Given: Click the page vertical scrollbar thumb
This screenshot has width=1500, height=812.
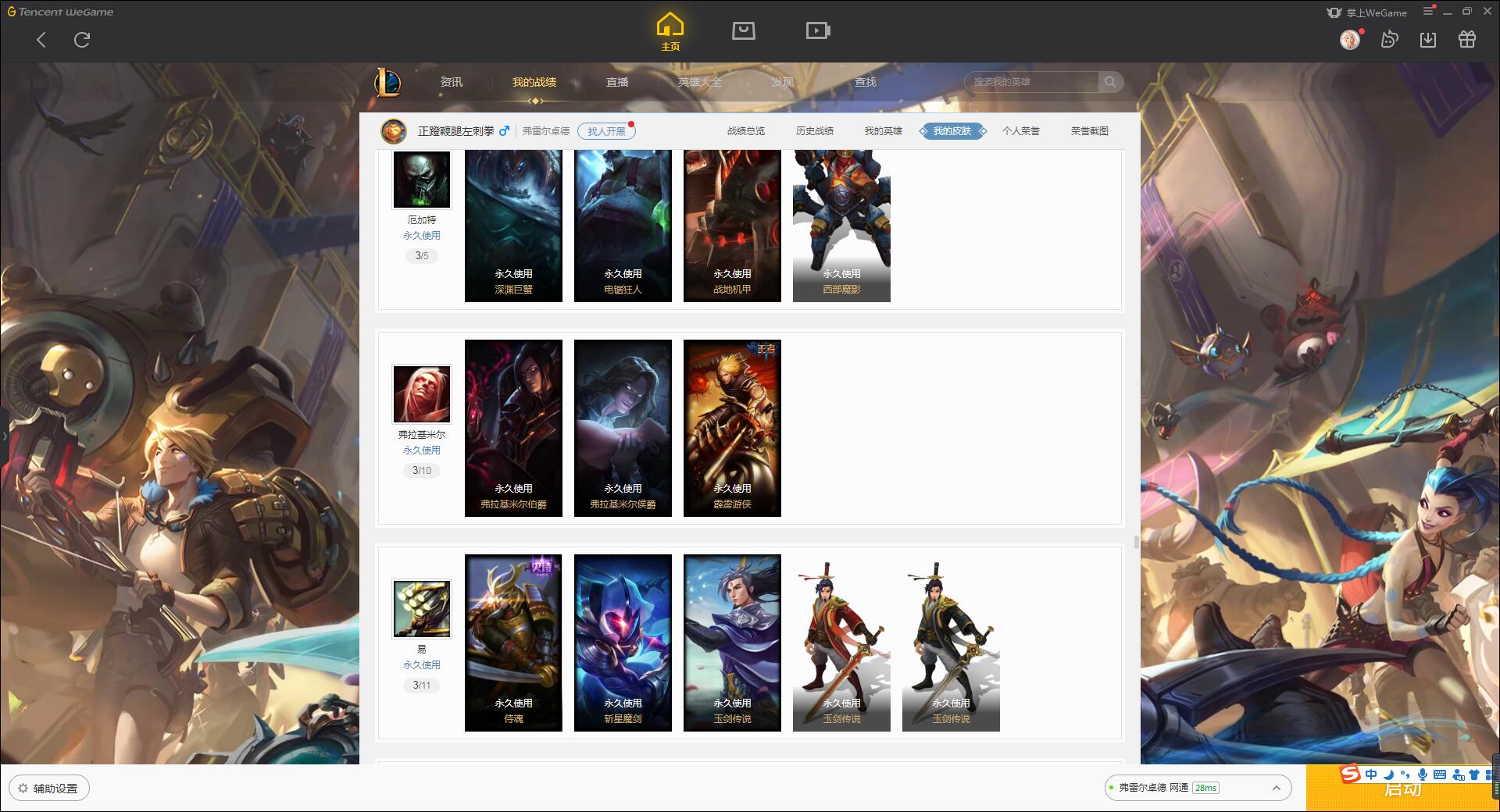Looking at the screenshot, I should coord(1136,543).
